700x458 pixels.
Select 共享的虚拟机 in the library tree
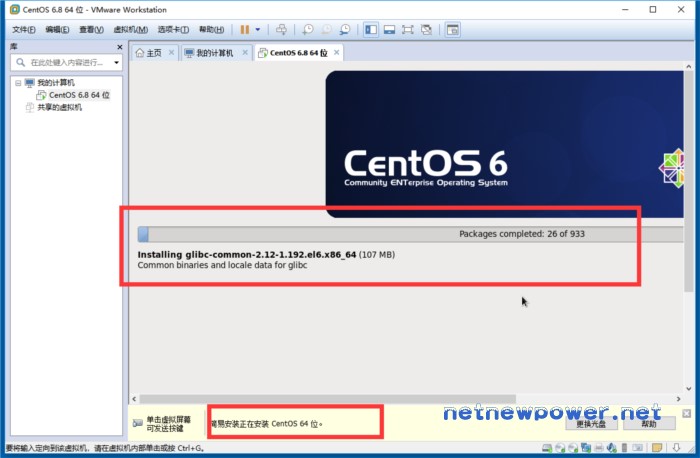(x=59, y=107)
